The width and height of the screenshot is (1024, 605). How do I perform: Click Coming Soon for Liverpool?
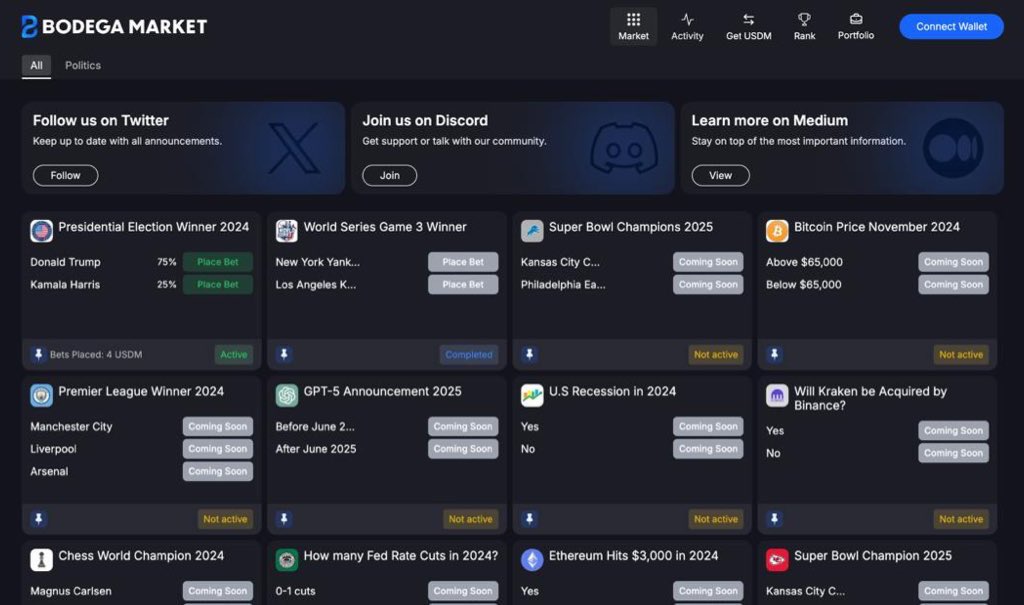[217, 449]
